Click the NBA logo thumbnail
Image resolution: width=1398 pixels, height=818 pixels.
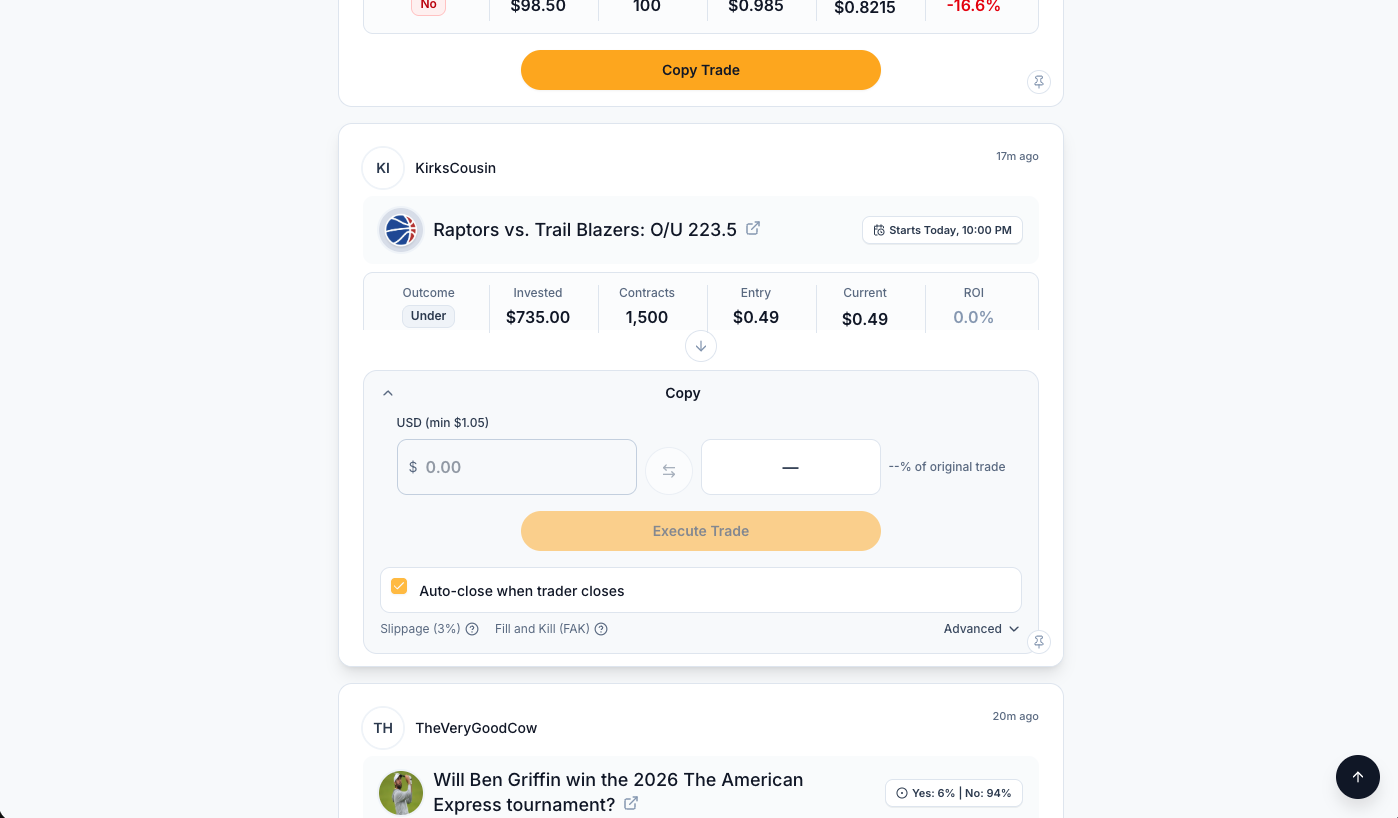[401, 230]
